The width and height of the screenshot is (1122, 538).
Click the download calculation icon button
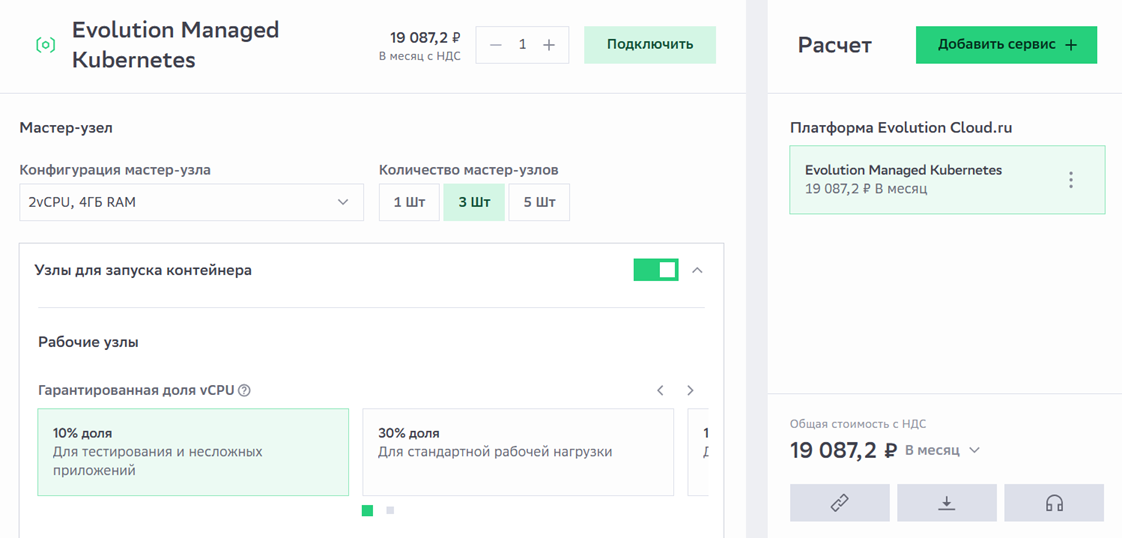click(x=947, y=503)
